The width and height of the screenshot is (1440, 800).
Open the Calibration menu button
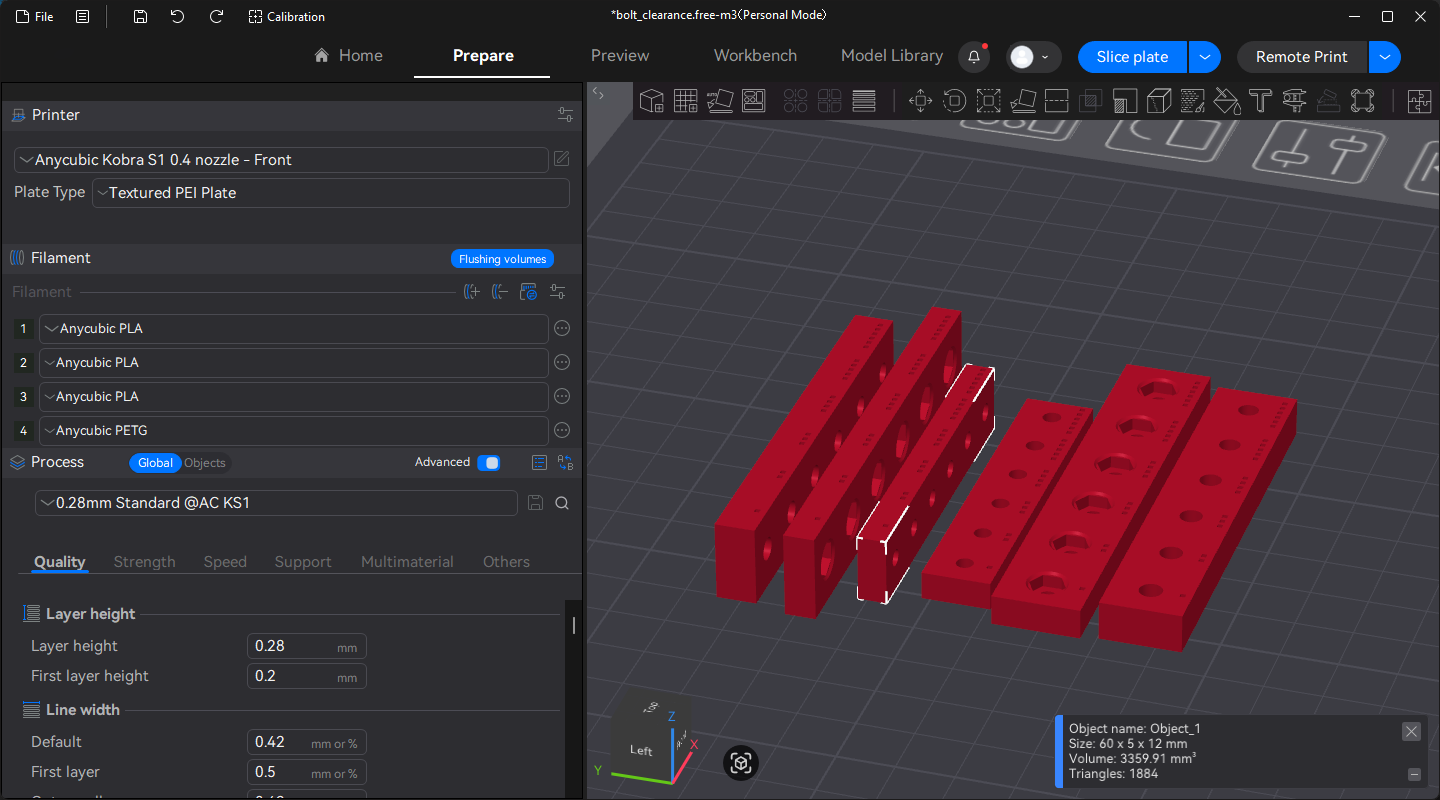click(287, 17)
